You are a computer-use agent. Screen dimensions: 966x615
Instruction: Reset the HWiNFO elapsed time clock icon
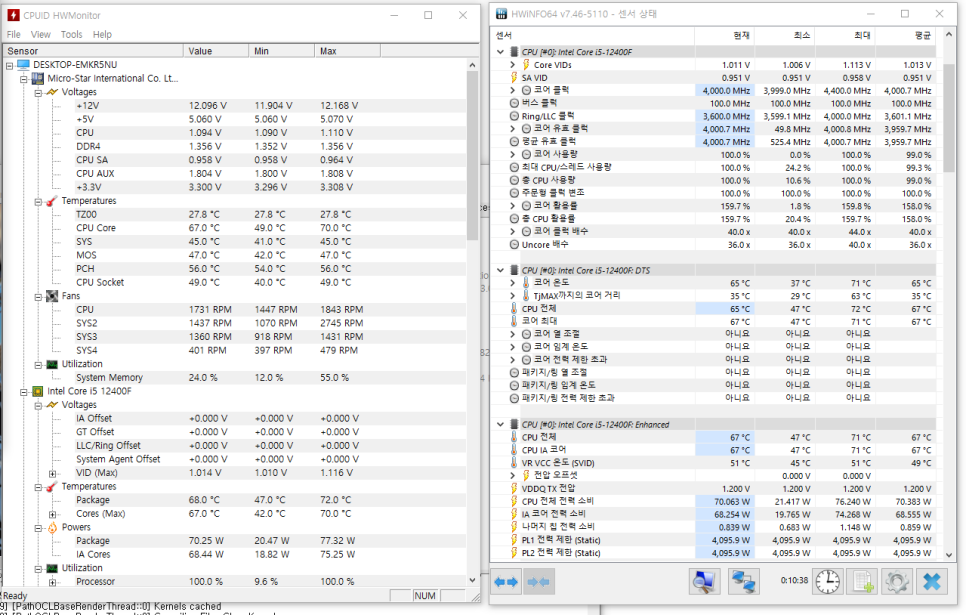tap(827, 582)
